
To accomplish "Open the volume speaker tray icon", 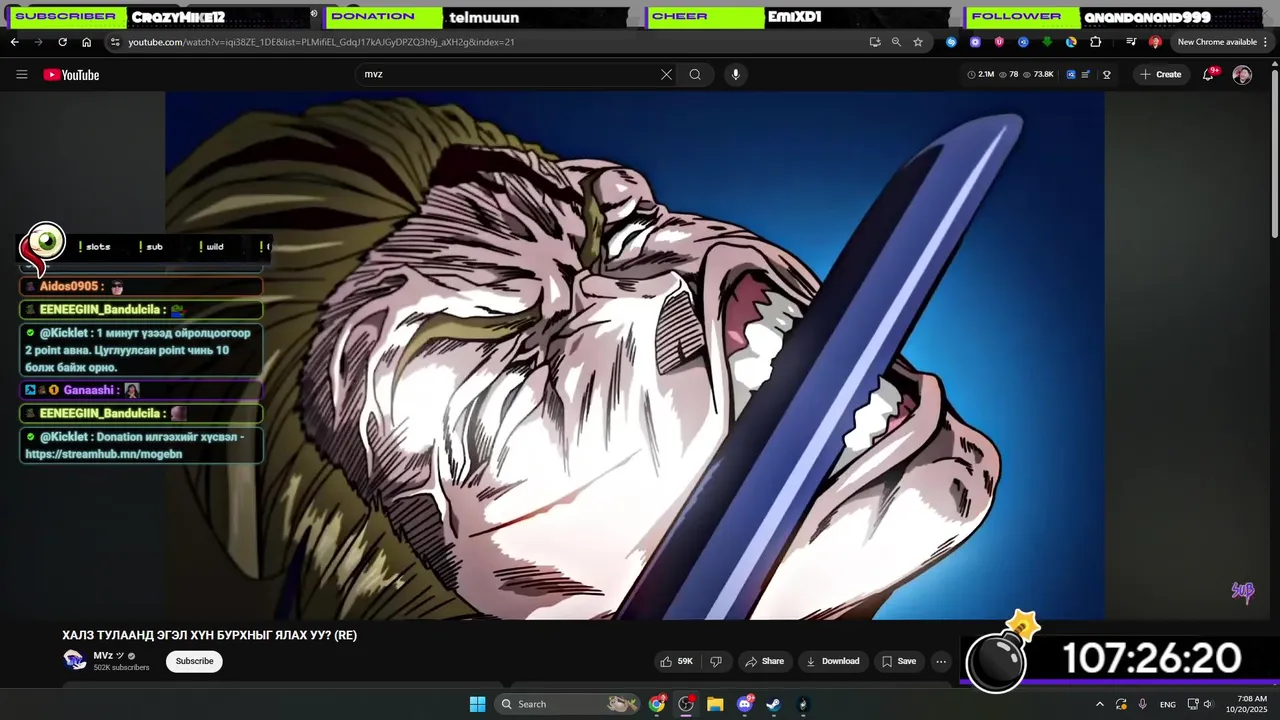I will (x=1207, y=704).
